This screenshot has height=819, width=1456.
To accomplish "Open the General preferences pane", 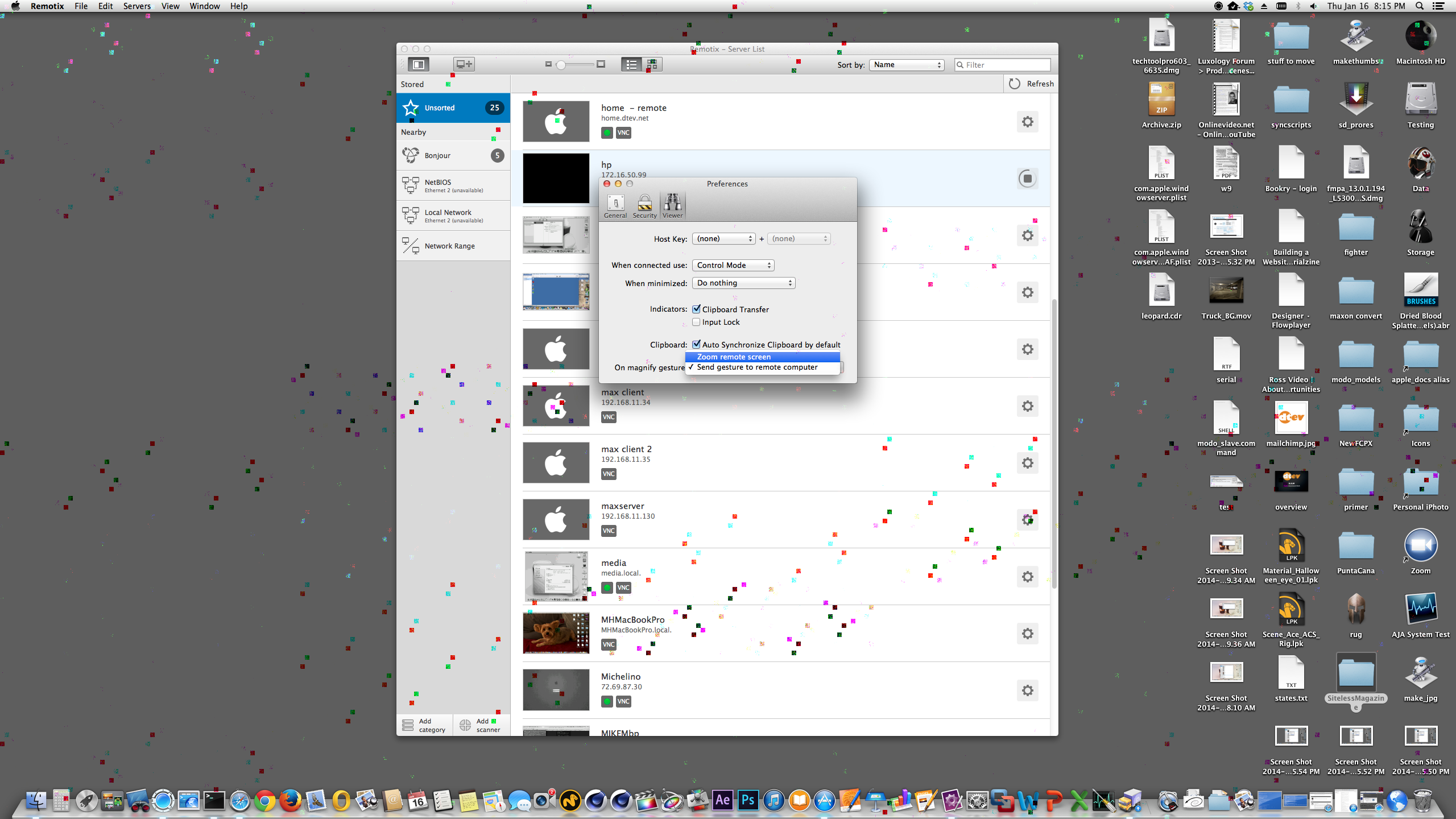I will (615, 206).
